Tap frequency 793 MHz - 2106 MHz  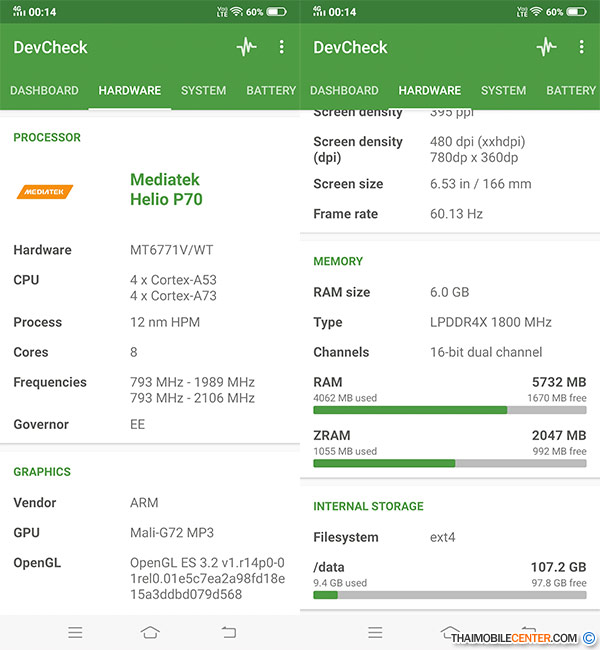192,398
